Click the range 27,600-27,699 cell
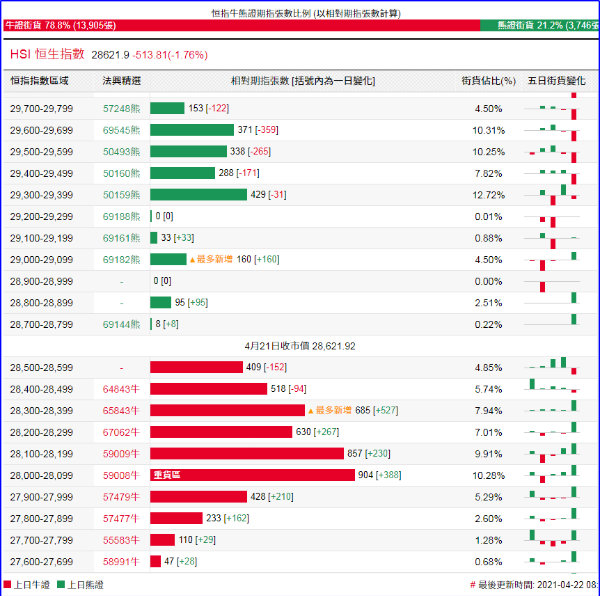 (41, 562)
